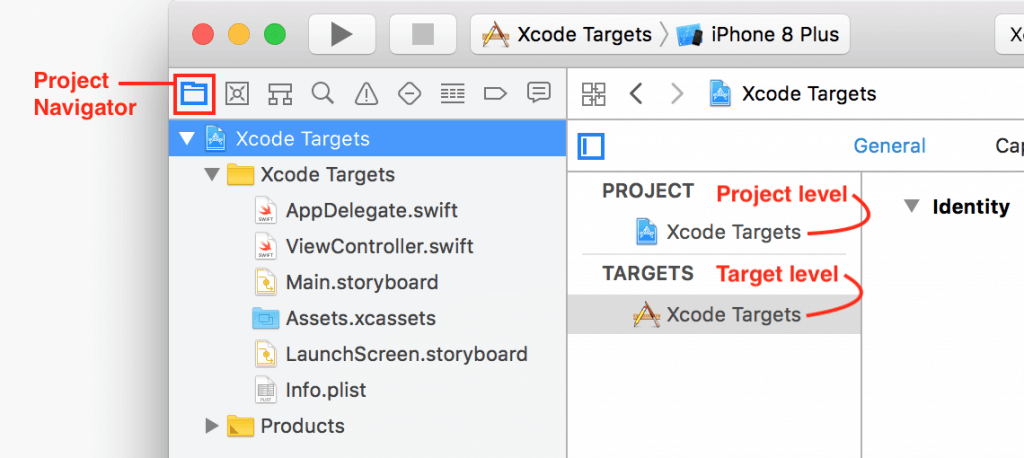Open the Source Control navigator
The width and height of the screenshot is (1024, 458).
coord(237,94)
